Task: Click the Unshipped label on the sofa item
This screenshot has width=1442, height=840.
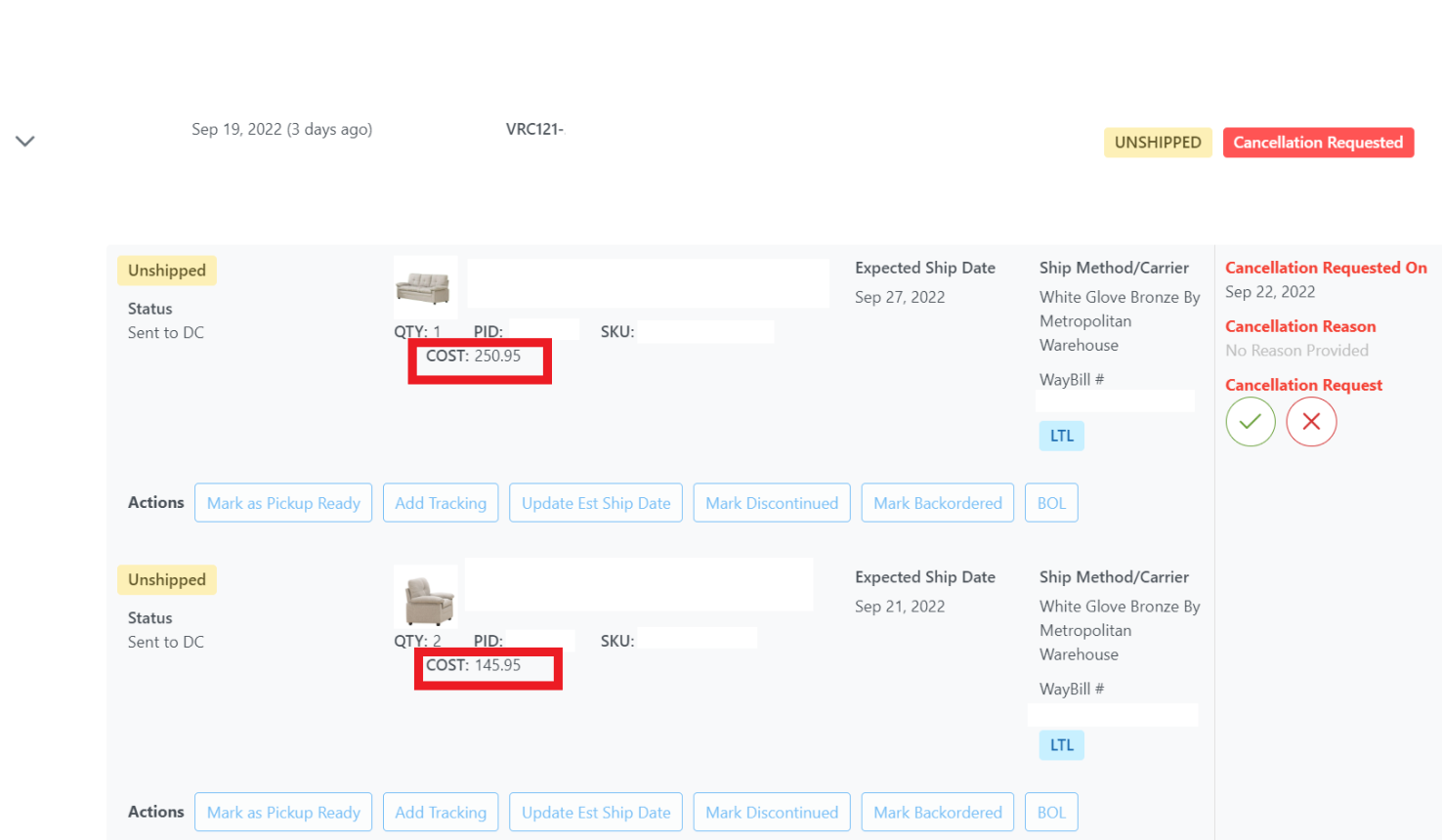Action: coord(167,271)
